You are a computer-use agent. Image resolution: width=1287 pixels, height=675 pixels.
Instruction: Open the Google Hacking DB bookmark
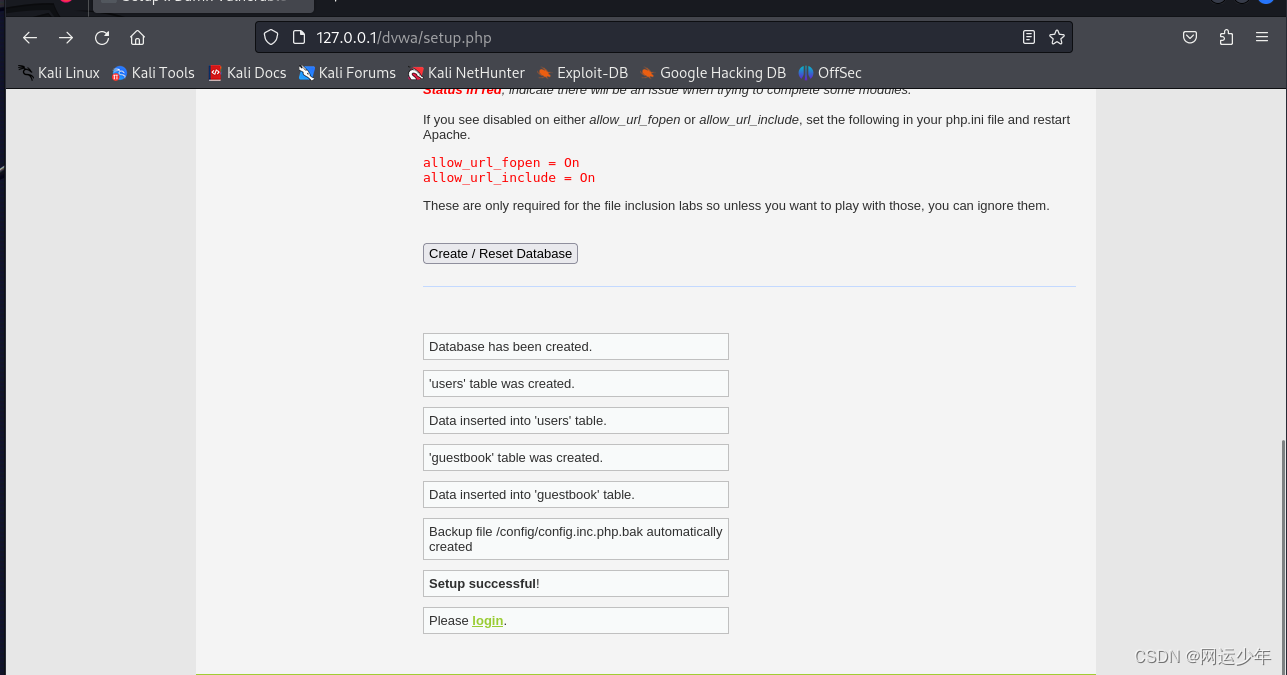pyautogui.click(x=712, y=72)
